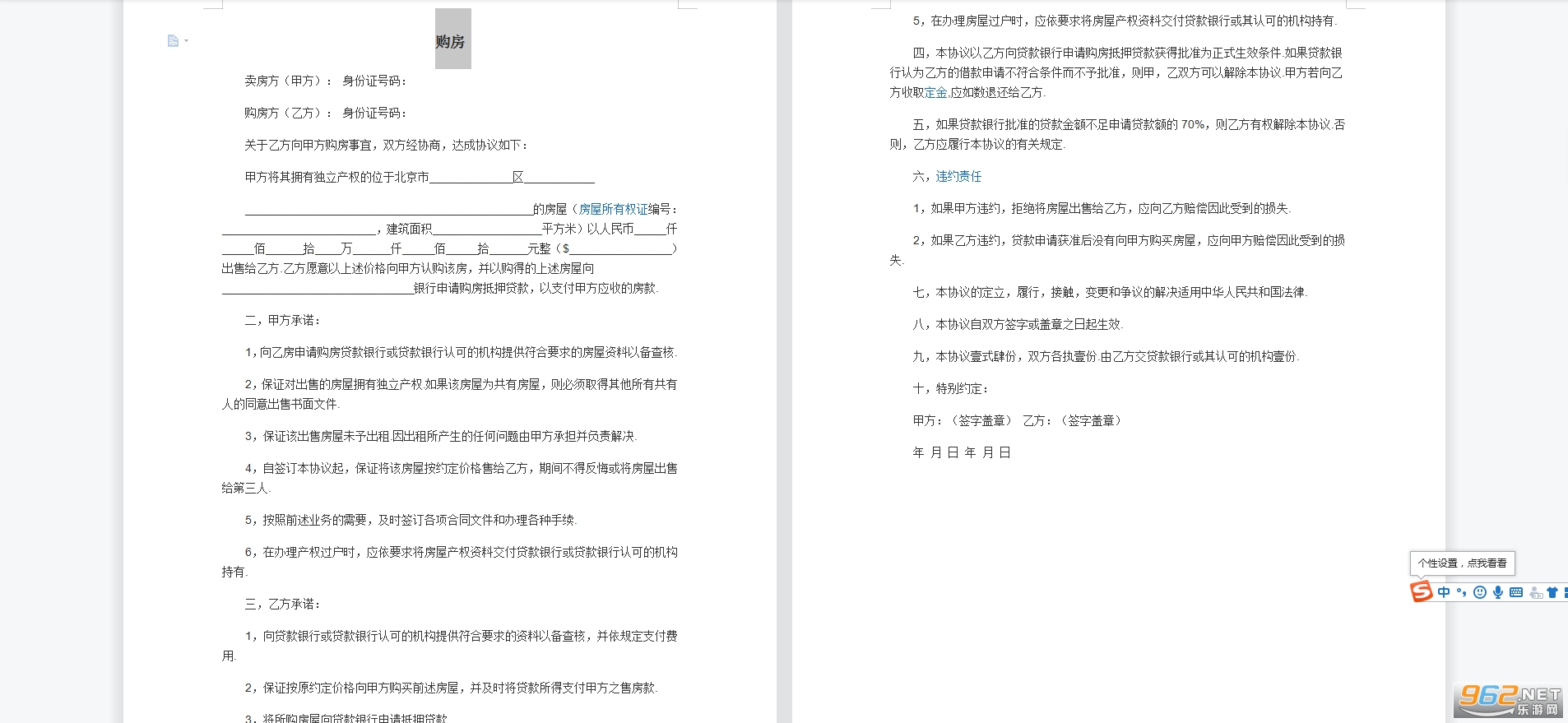Follow the 违约责任 link
Image resolution: width=1568 pixels, height=723 pixels.
pos(958,177)
